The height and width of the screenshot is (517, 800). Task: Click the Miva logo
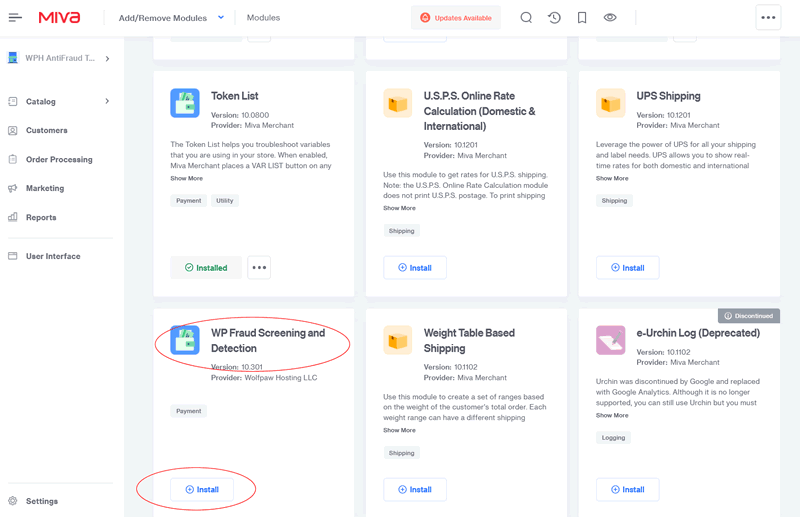pyautogui.click(x=60, y=17)
